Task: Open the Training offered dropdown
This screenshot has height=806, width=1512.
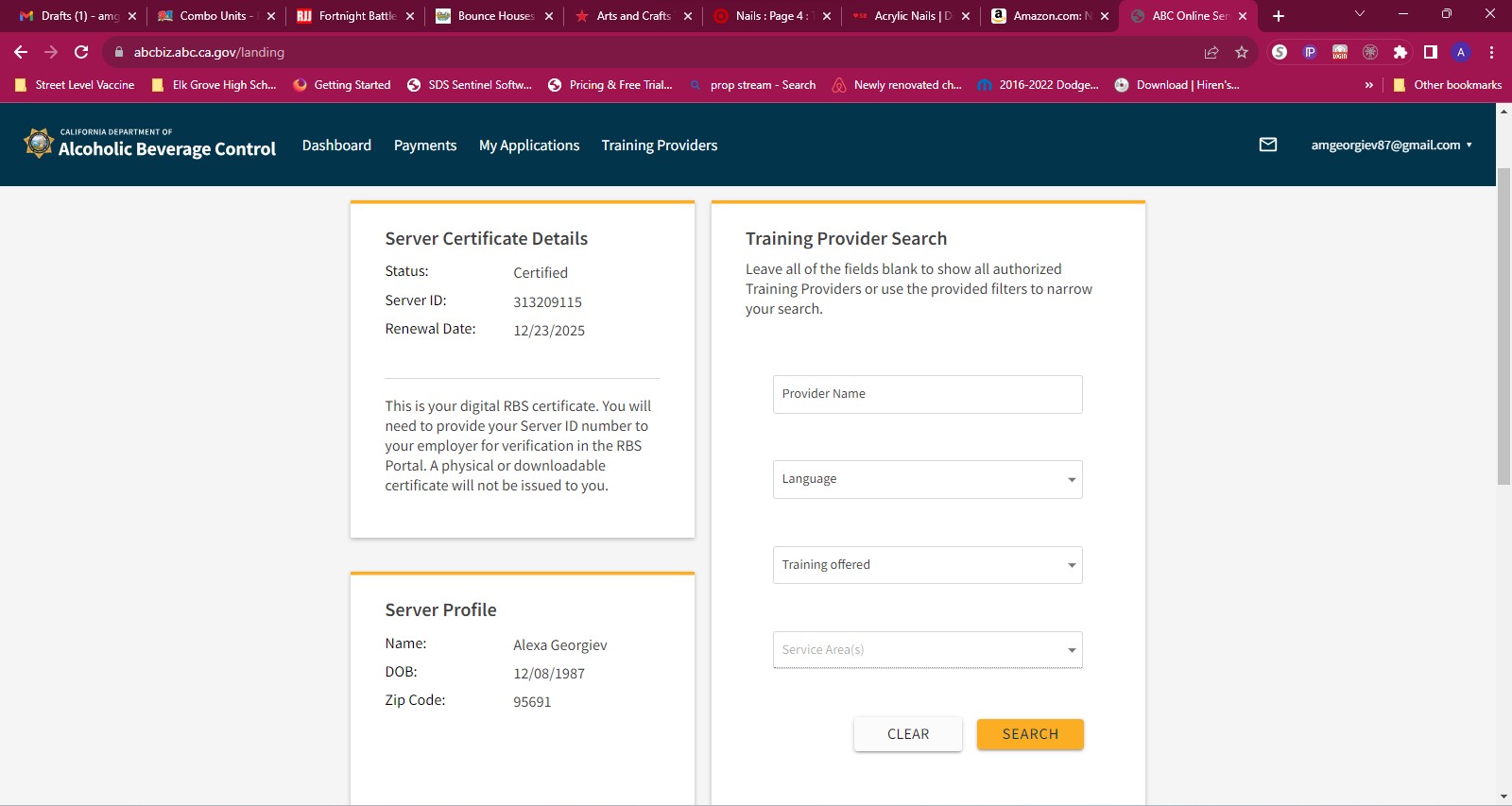Action: (x=927, y=565)
